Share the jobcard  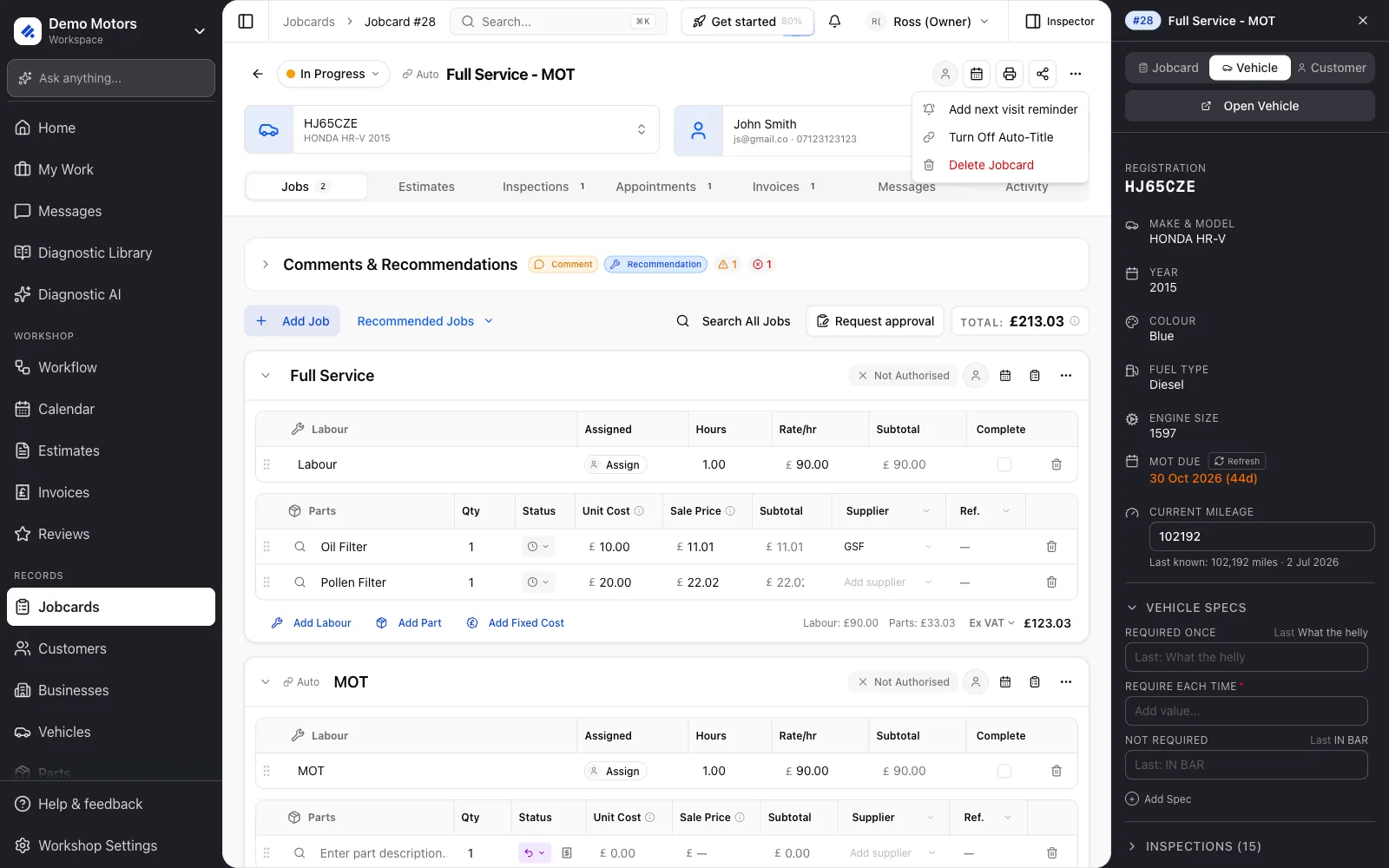(x=1043, y=75)
